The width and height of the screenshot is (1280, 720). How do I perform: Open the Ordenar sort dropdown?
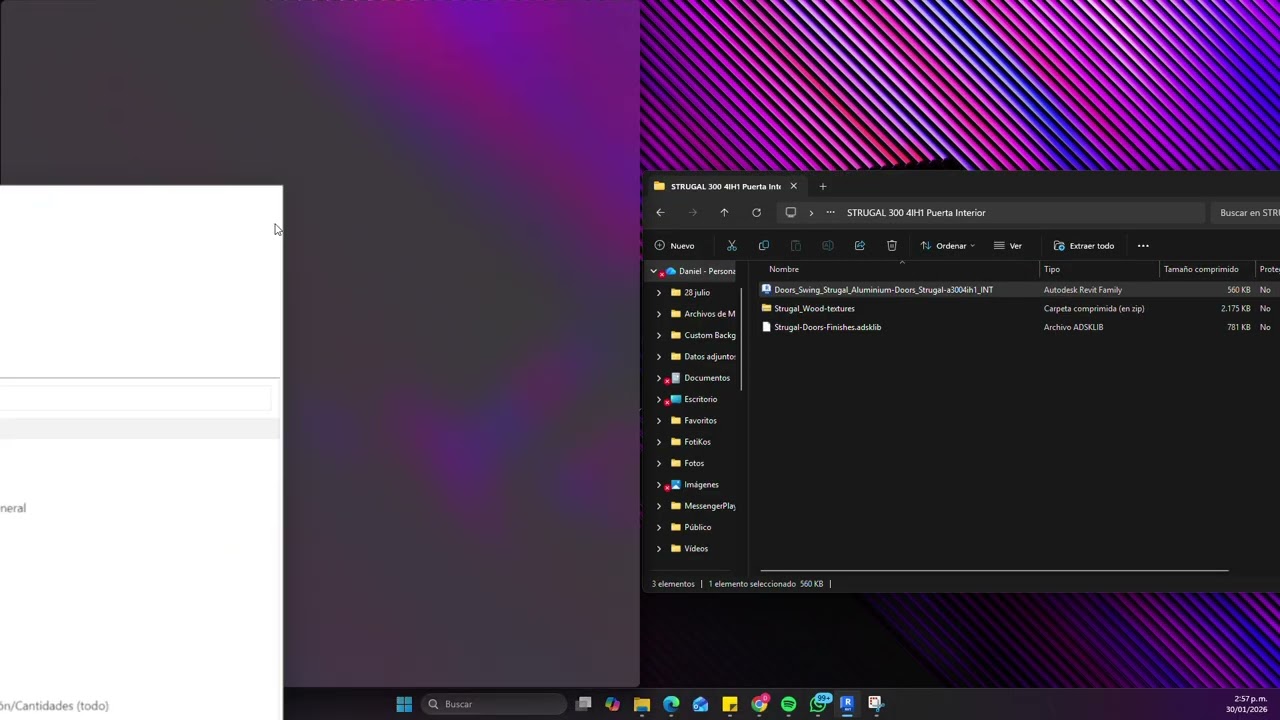[x=948, y=245]
